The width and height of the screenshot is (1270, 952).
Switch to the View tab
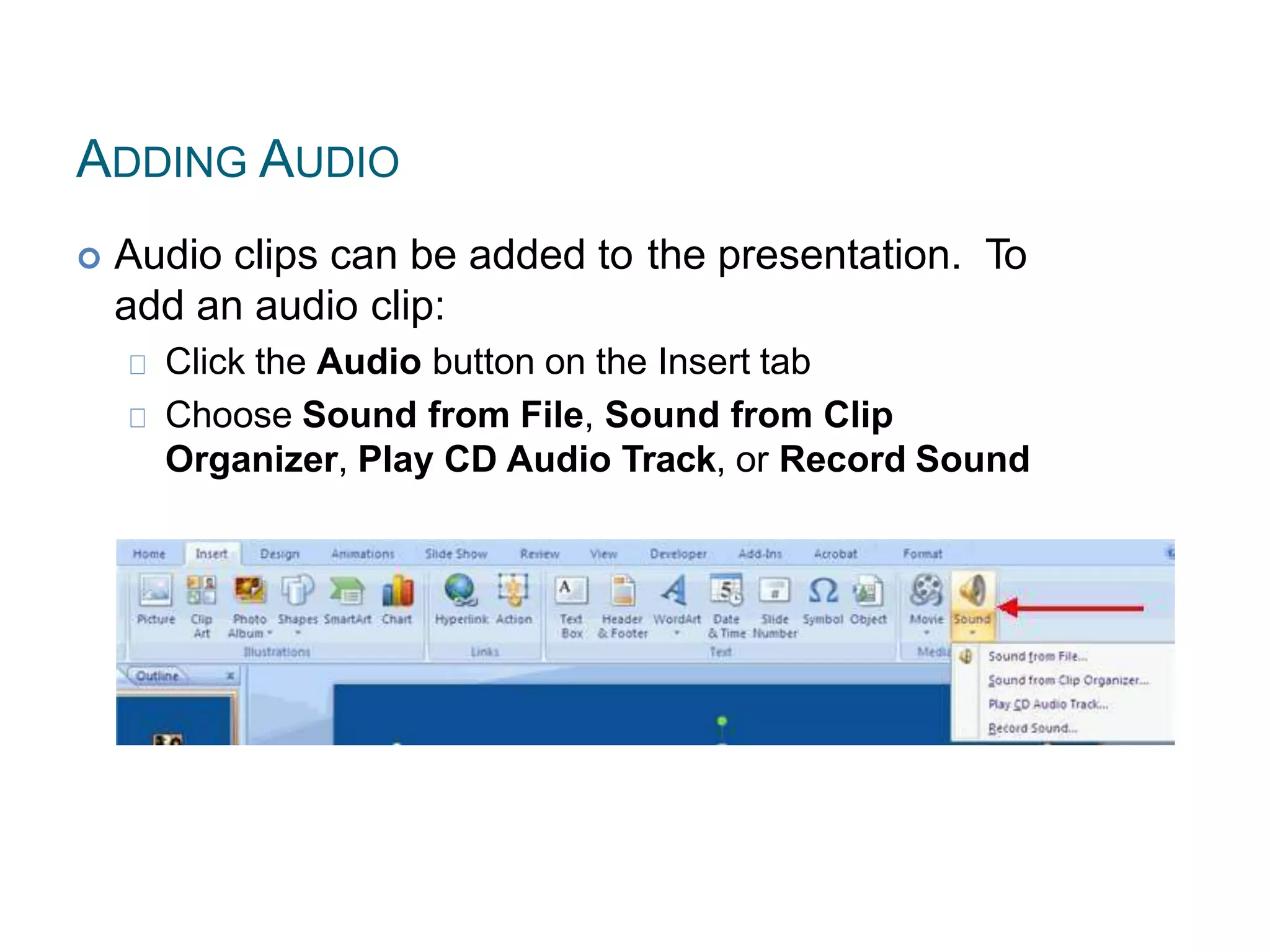(603, 553)
